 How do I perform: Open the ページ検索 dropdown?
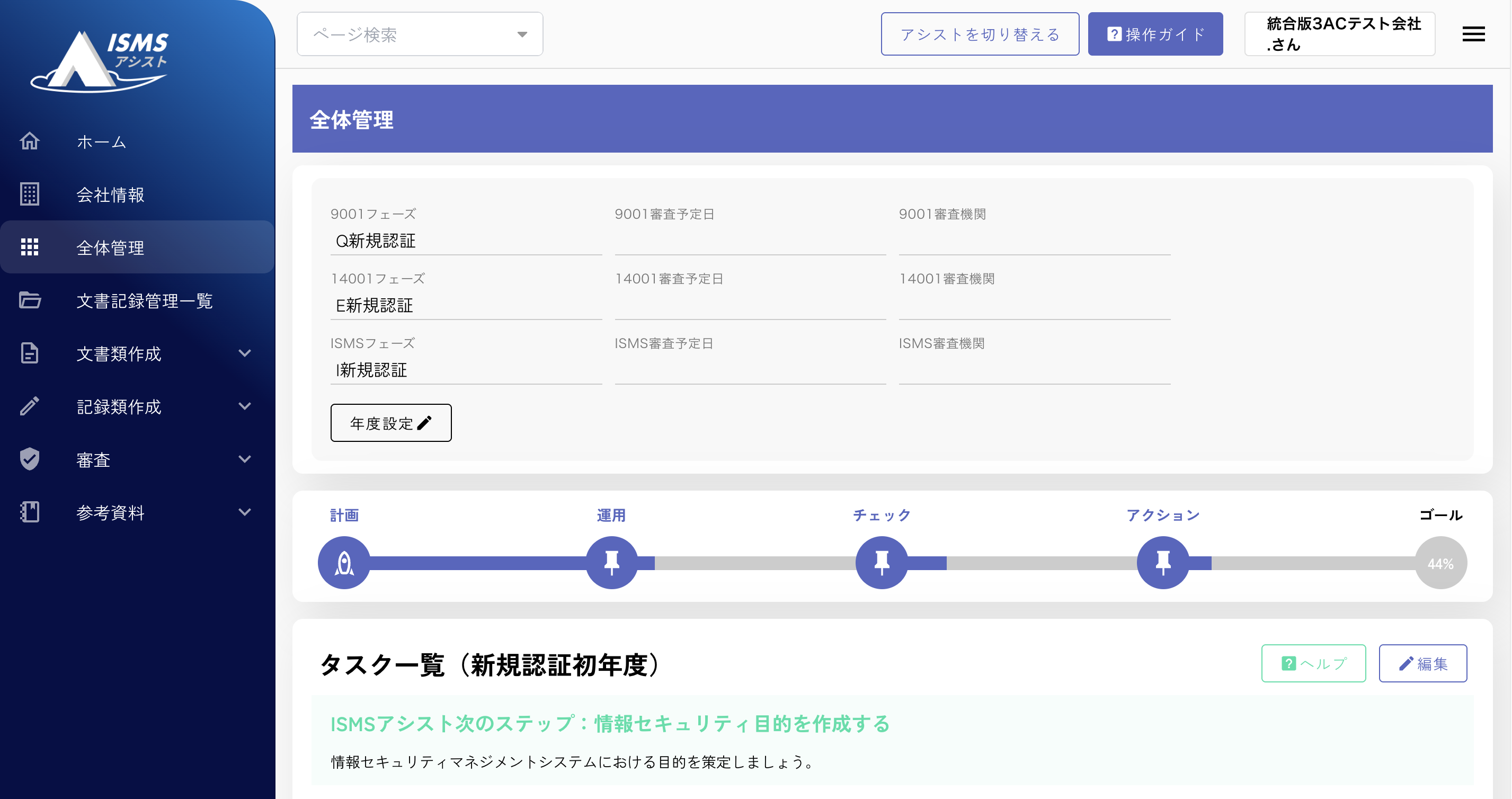[x=420, y=34]
